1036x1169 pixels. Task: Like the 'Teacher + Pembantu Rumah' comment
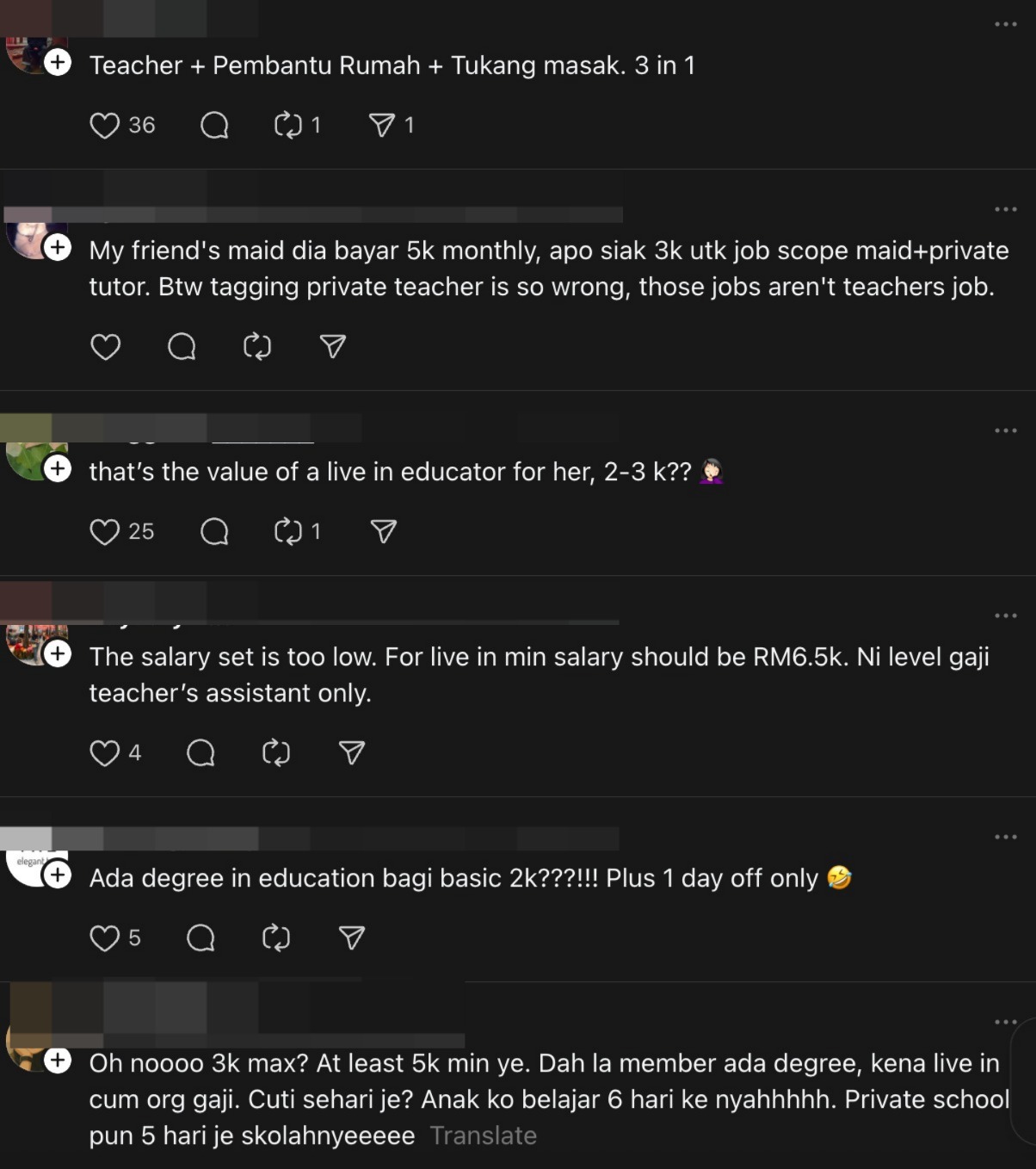tap(105, 126)
